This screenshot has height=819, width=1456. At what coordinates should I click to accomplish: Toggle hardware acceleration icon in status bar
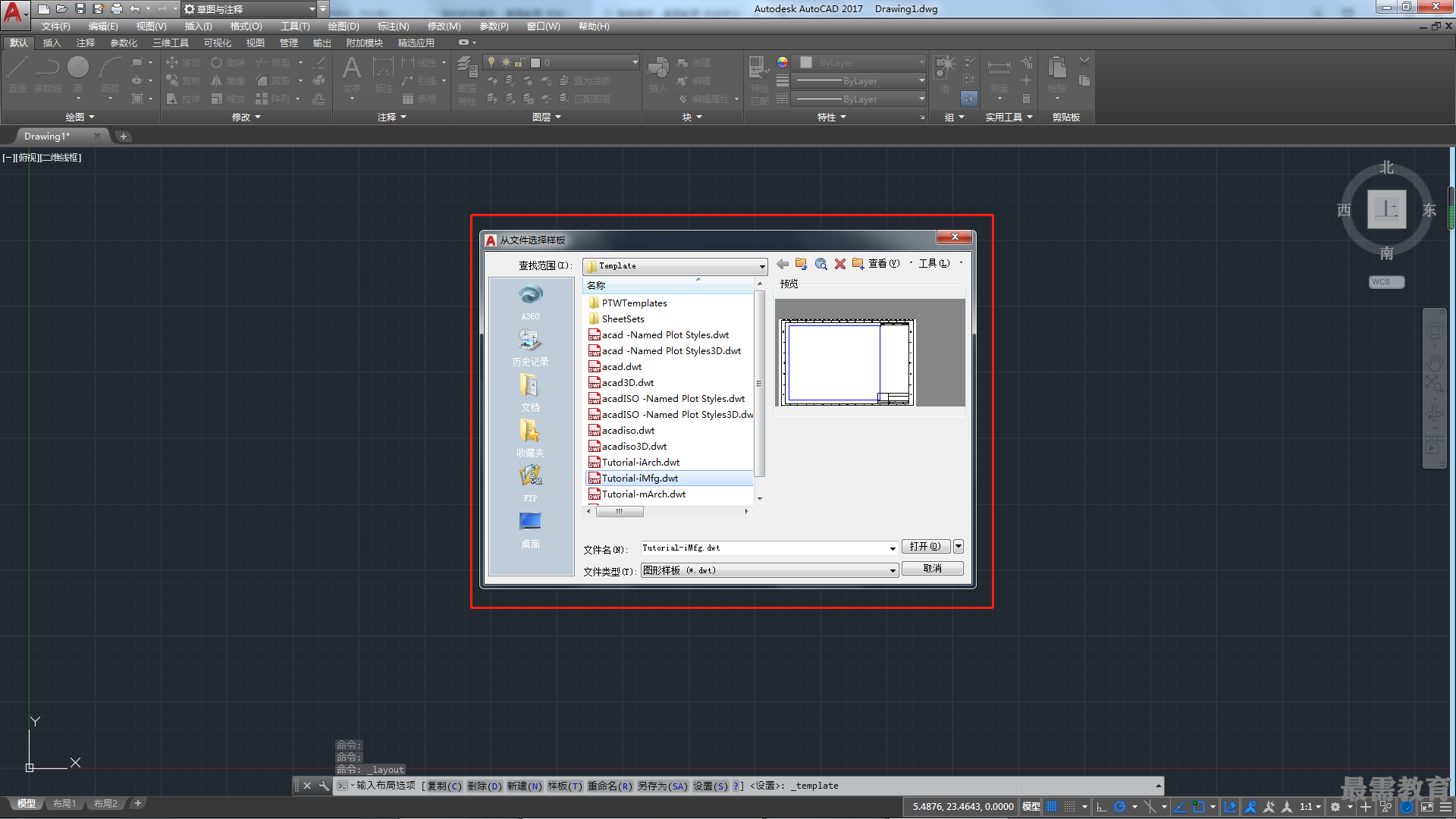(x=1407, y=807)
